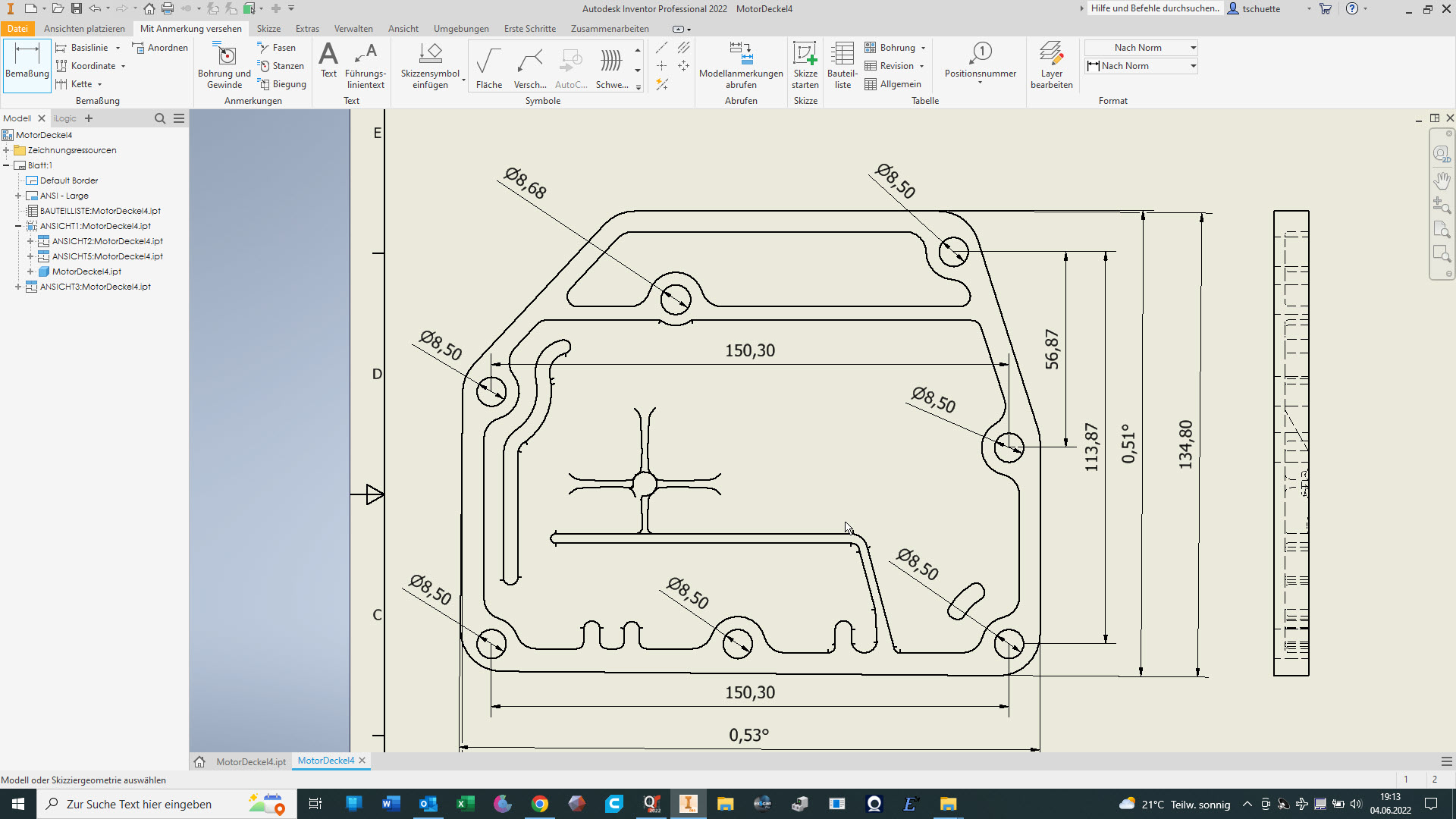Switch to MotorDeckel4.ipt document tab

[250, 761]
